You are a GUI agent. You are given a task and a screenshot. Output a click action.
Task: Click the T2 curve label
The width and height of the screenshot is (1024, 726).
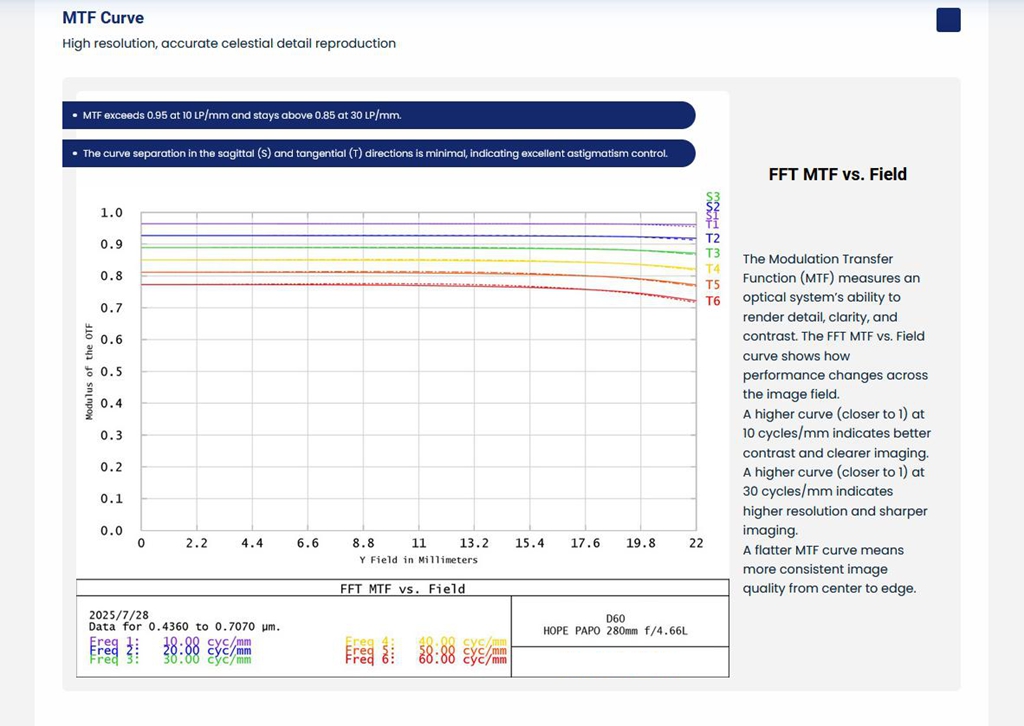712,239
